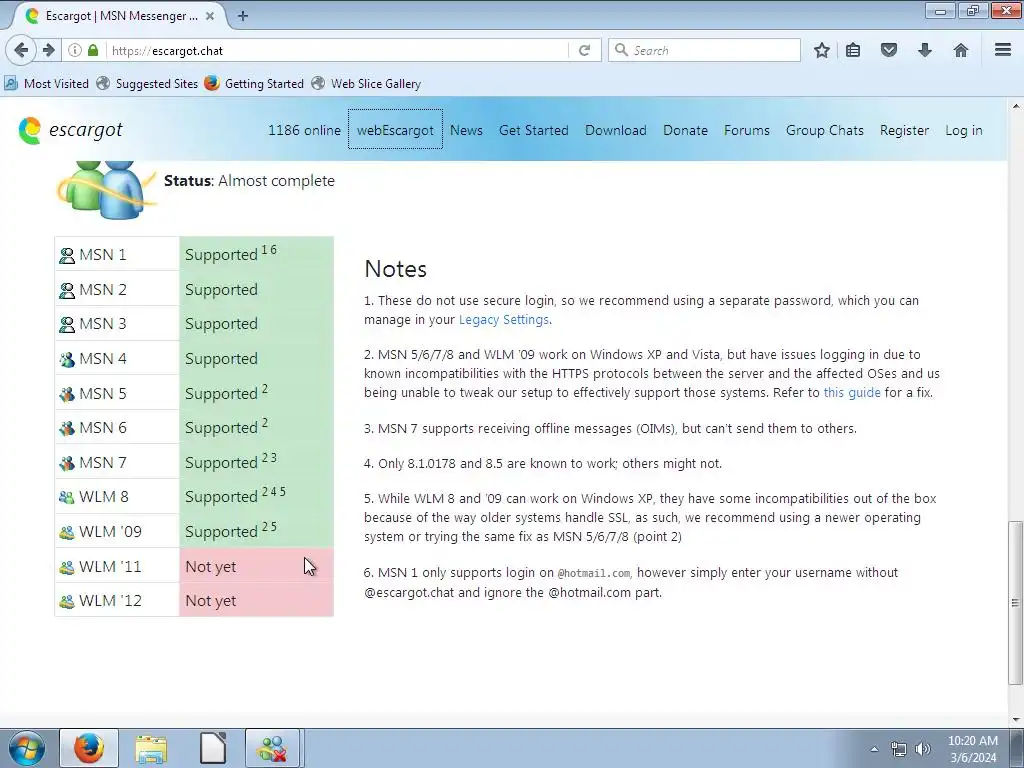This screenshot has height=768, width=1024.
Task: Go to the Firefox home page icon
Action: [x=961, y=50]
